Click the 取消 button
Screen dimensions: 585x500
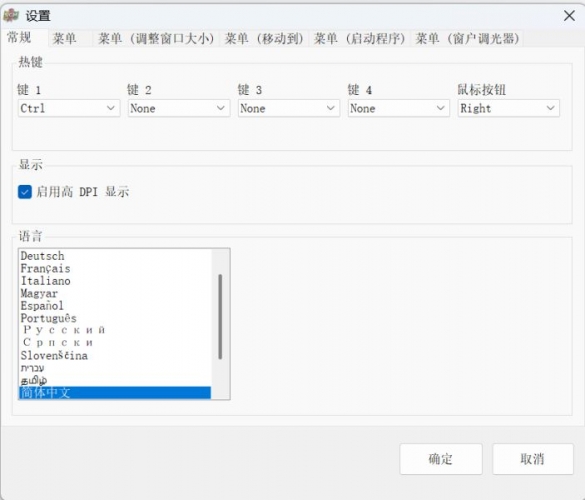pos(532,459)
